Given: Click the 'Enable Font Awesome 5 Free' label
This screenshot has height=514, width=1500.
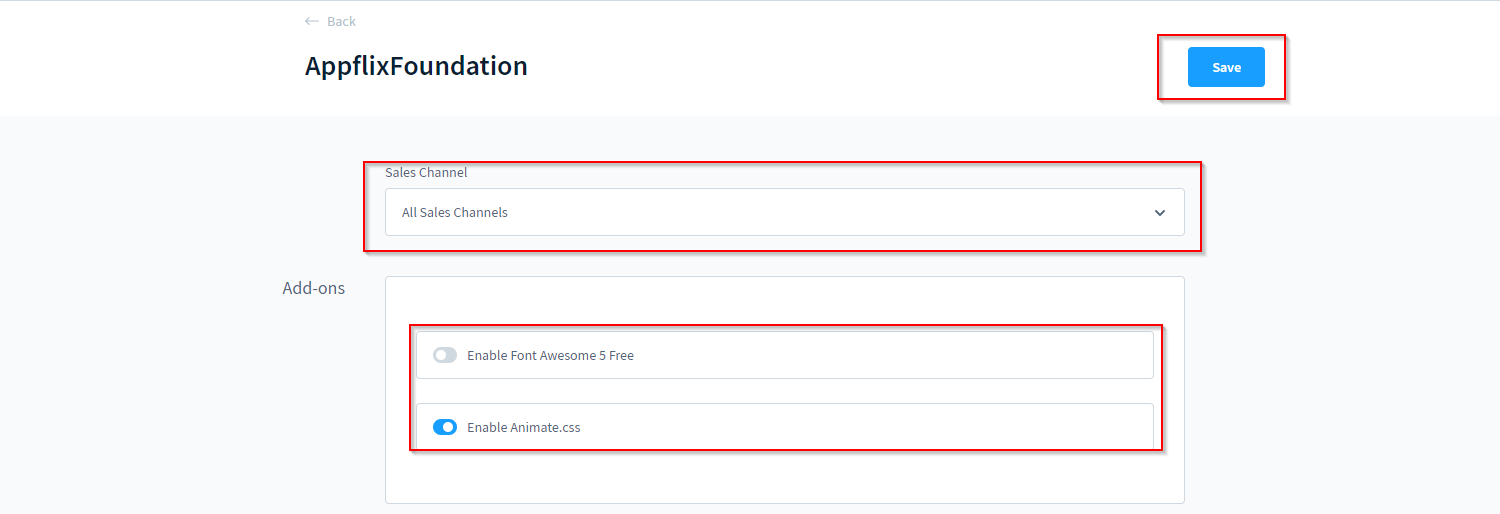Looking at the screenshot, I should [x=550, y=355].
